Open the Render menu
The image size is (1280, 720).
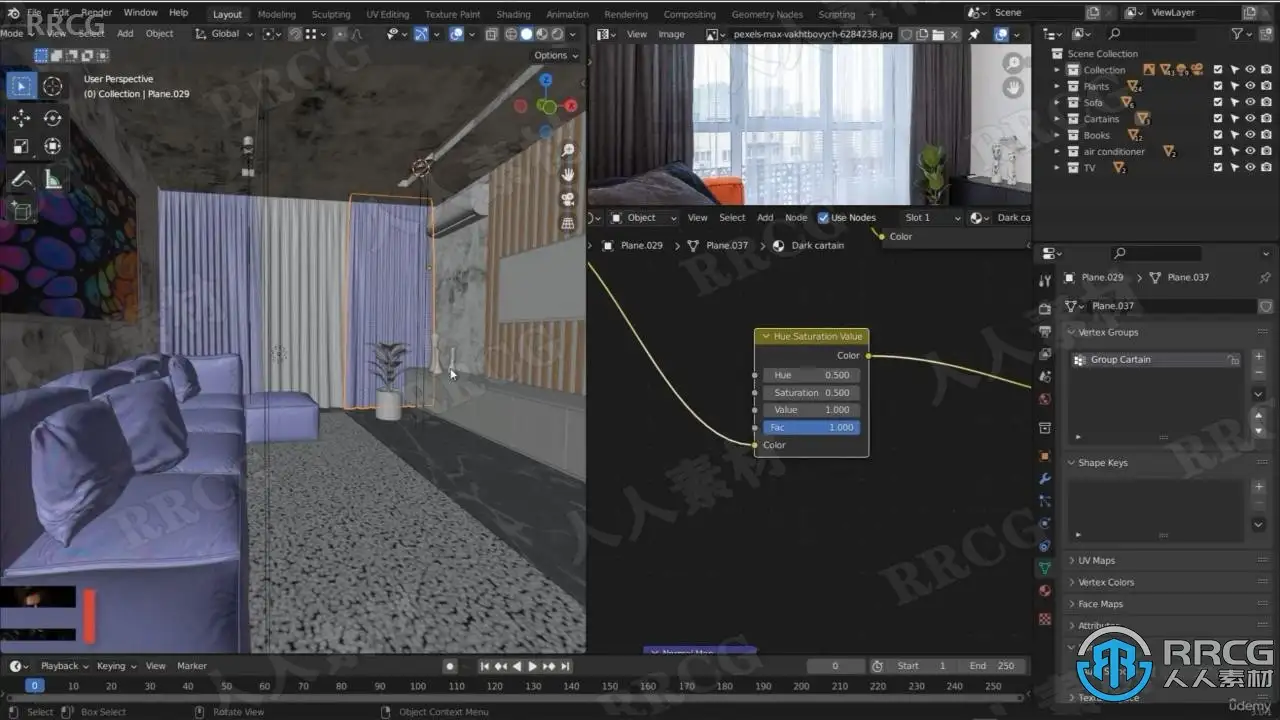point(96,13)
